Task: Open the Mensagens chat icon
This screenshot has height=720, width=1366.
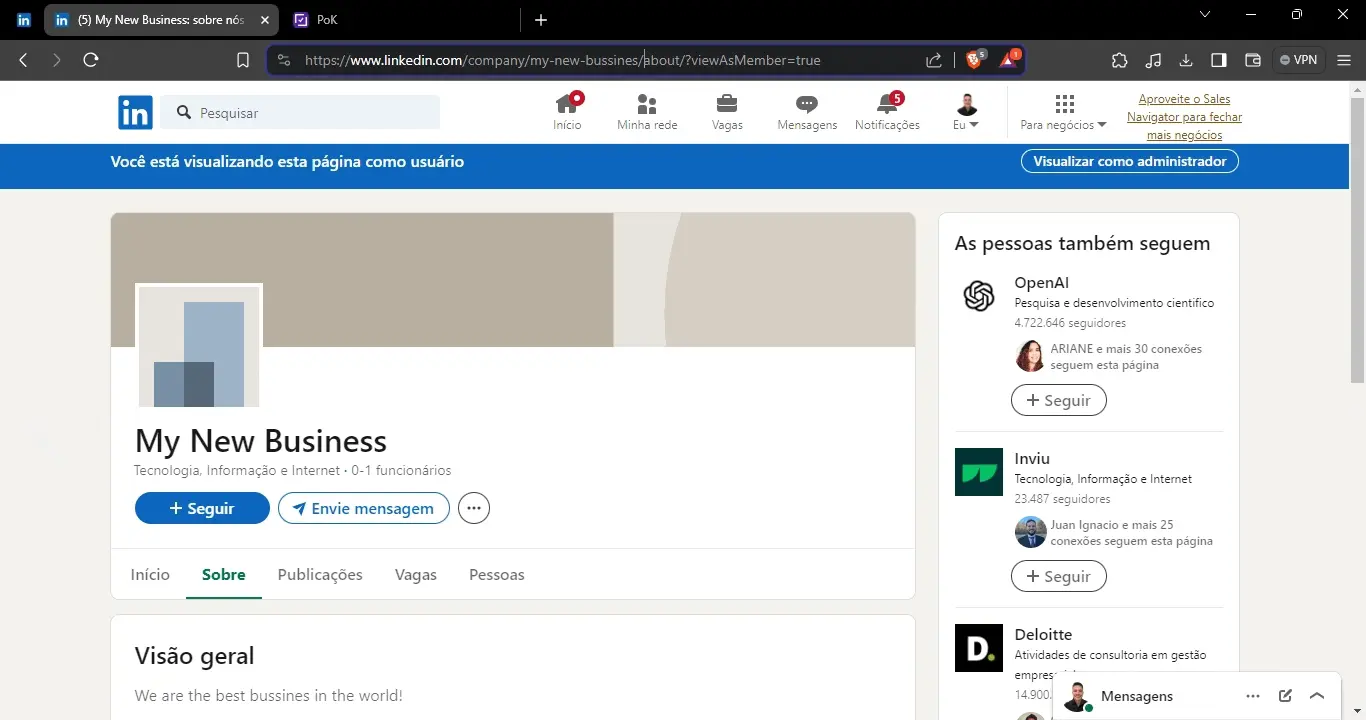Action: click(807, 112)
